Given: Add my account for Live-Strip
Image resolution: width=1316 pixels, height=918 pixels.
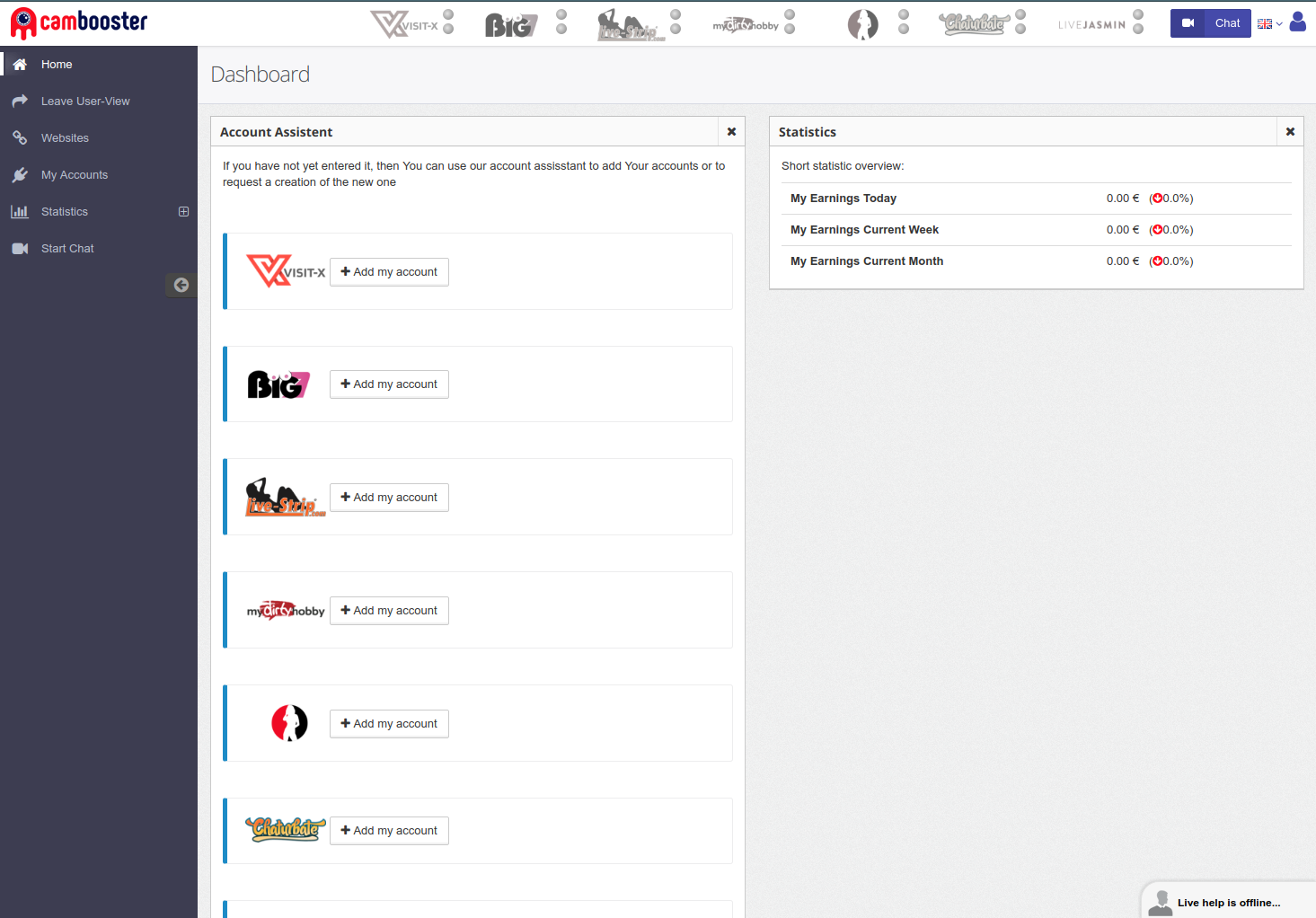Looking at the screenshot, I should click(x=389, y=498).
